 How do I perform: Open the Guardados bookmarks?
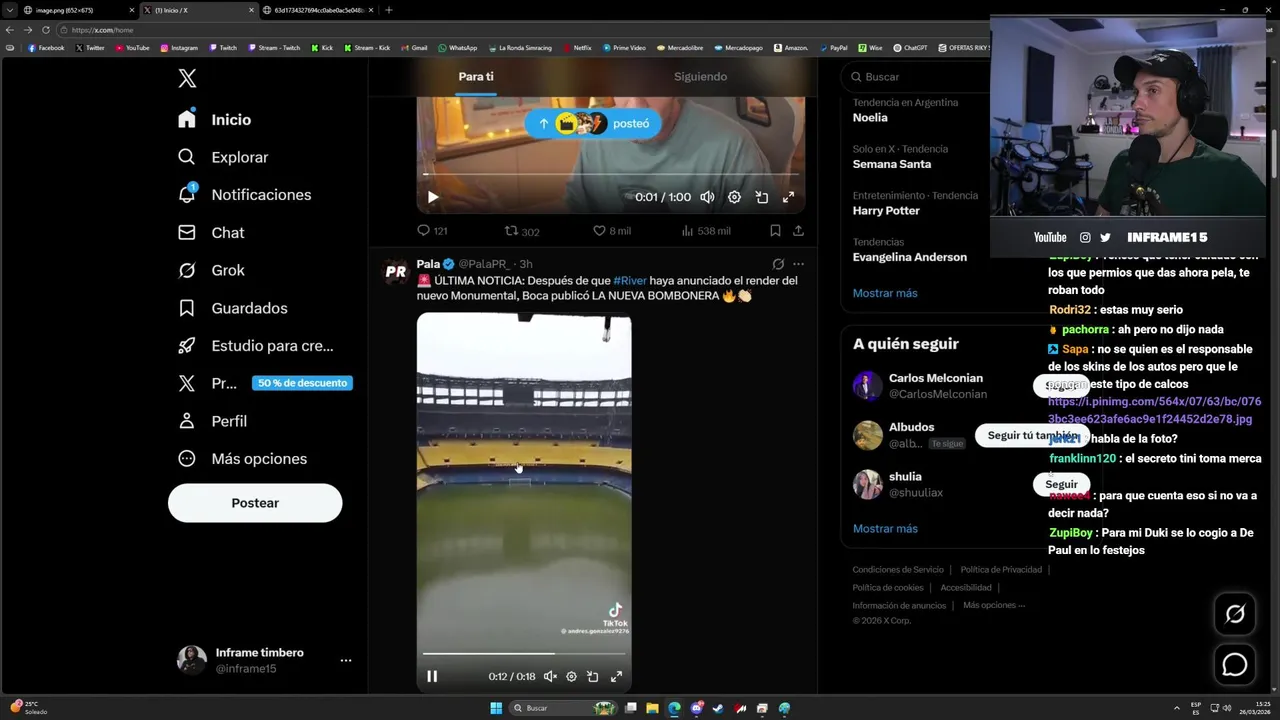point(232,308)
